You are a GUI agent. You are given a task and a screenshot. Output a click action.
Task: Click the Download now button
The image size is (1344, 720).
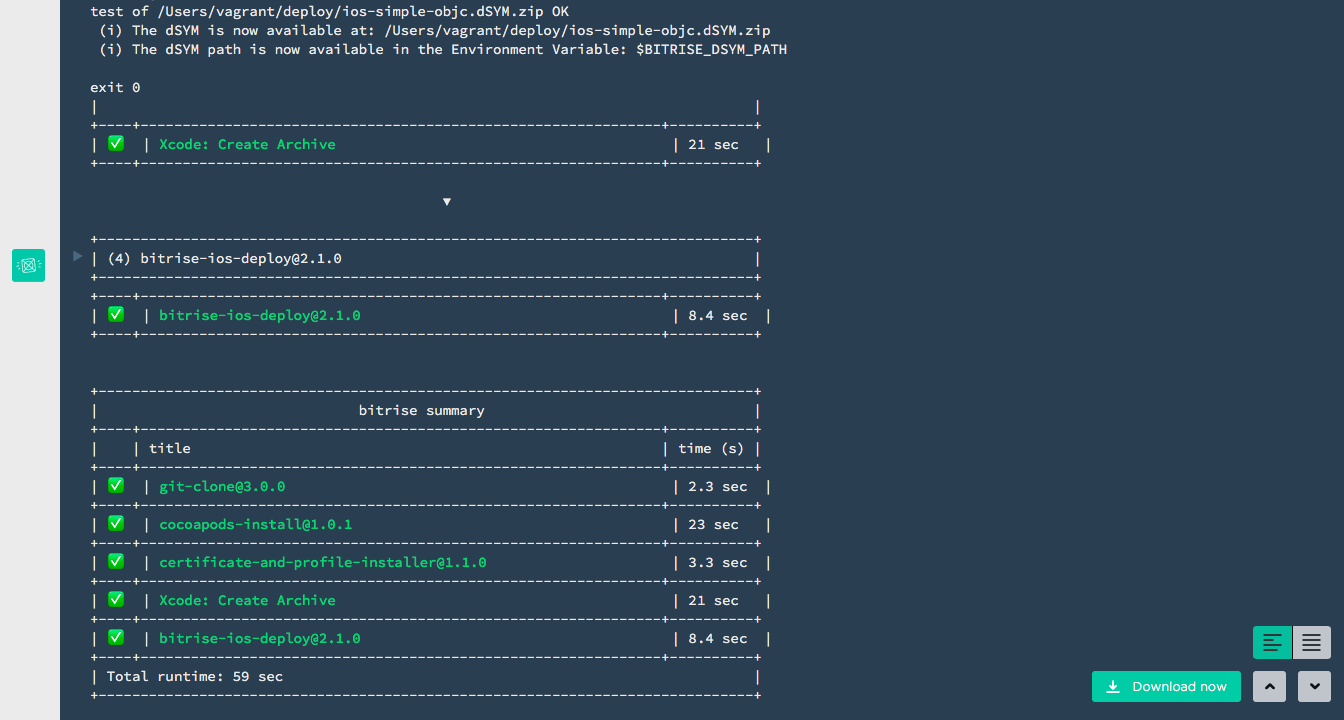(1166, 686)
